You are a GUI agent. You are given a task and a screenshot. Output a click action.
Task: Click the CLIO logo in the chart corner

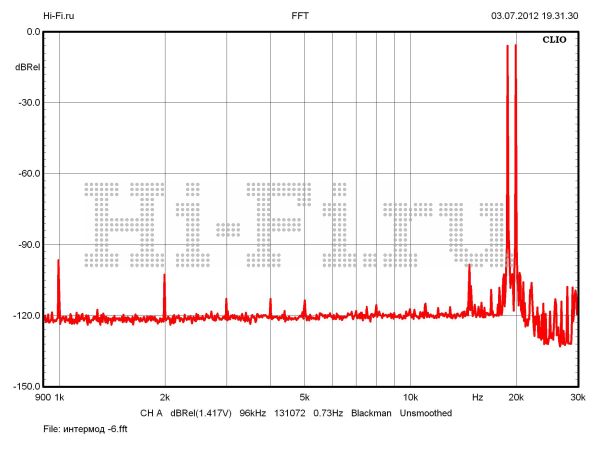(555, 42)
